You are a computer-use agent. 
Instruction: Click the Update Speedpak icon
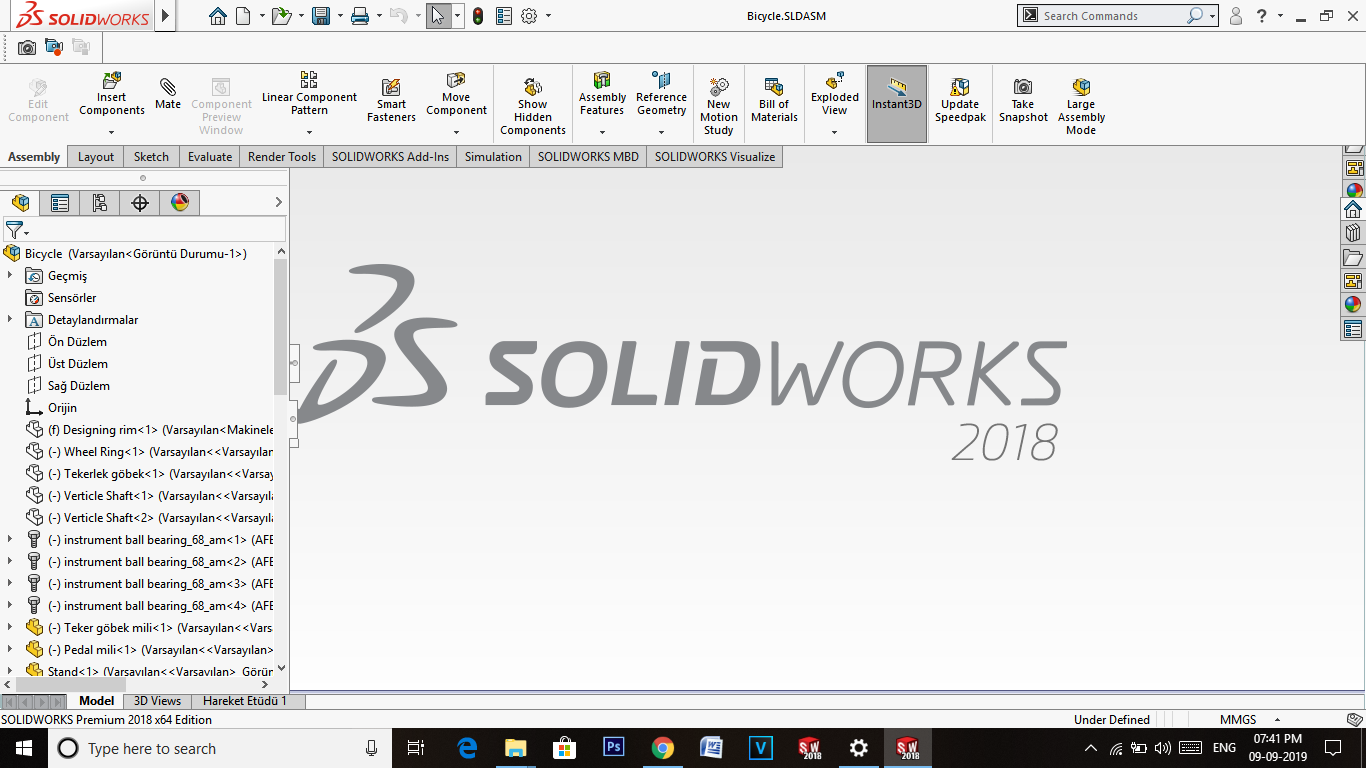pos(960,102)
